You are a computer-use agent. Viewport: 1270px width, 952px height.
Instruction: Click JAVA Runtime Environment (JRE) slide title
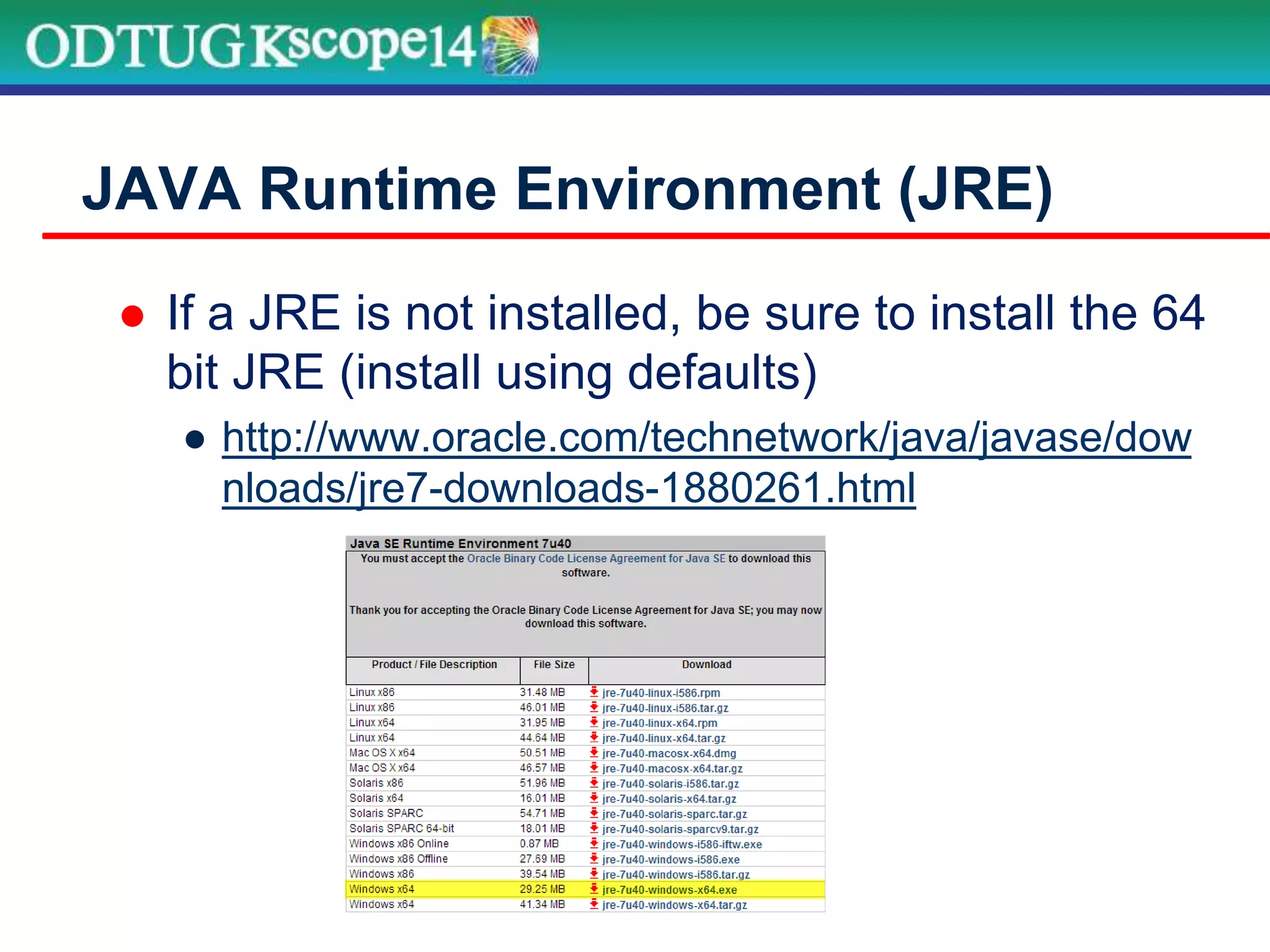click(x=567, y=190)
